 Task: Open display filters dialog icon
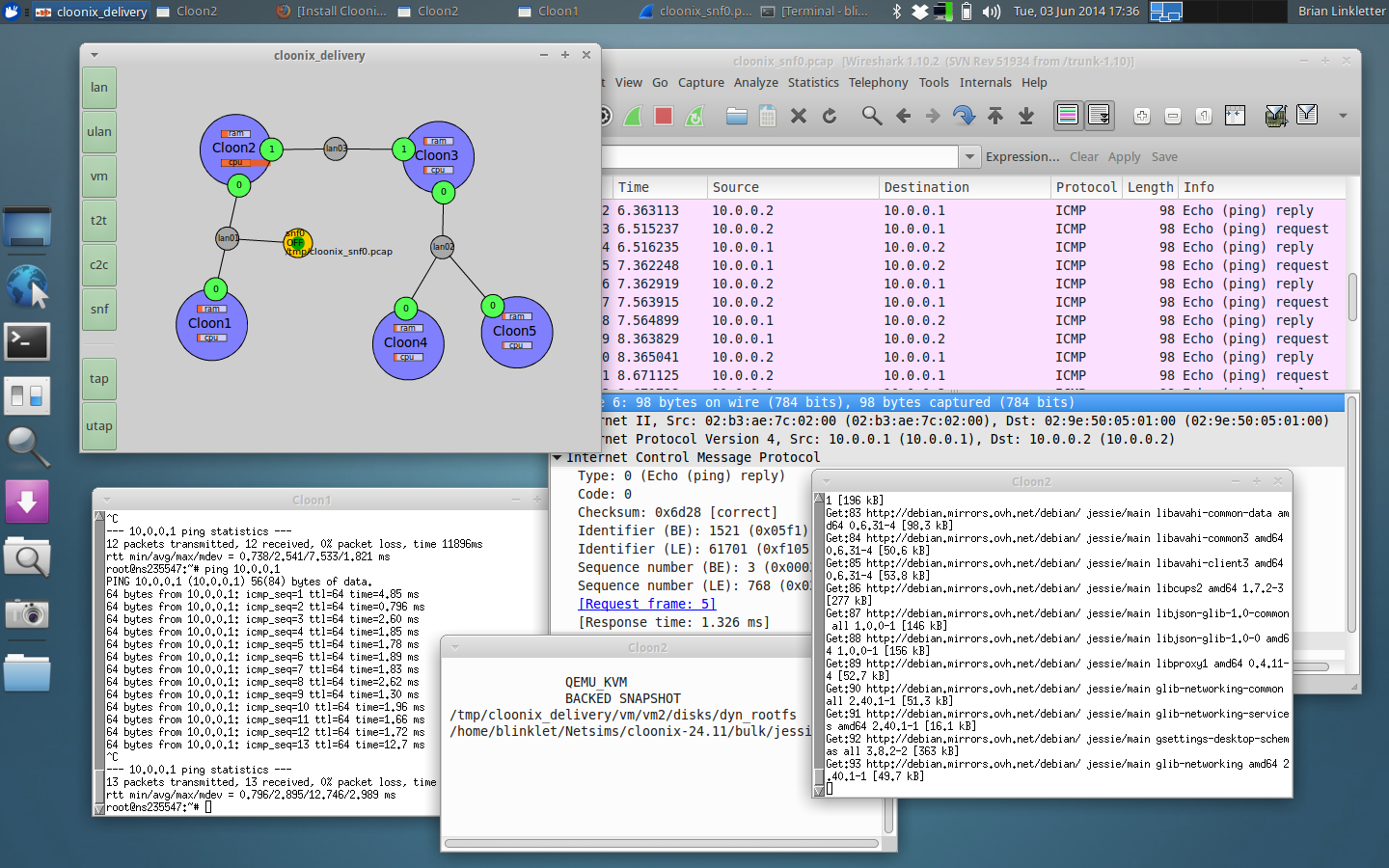point(1307,116)
